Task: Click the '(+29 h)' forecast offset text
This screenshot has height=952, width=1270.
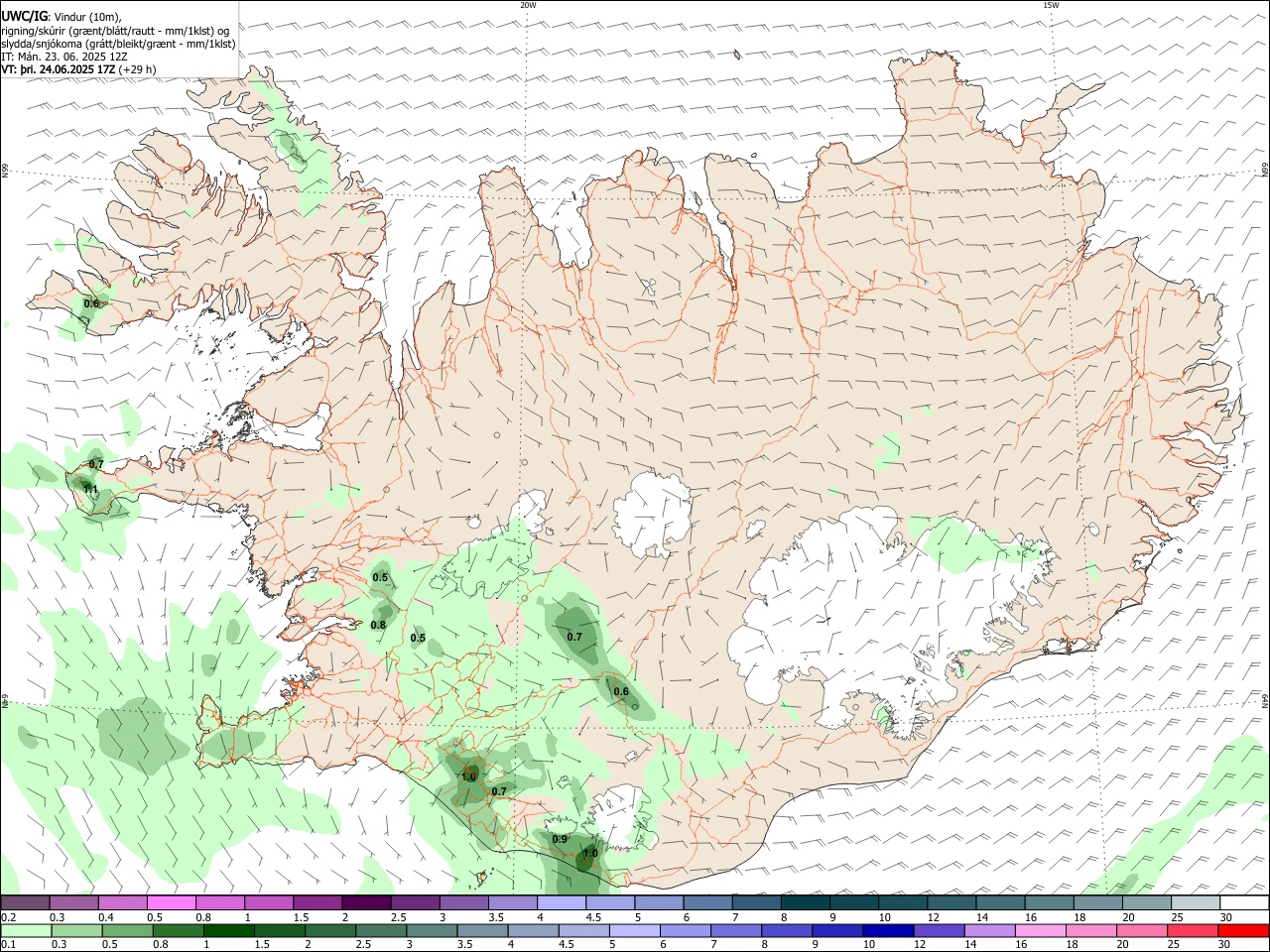Action: click(x=138, y=69)
